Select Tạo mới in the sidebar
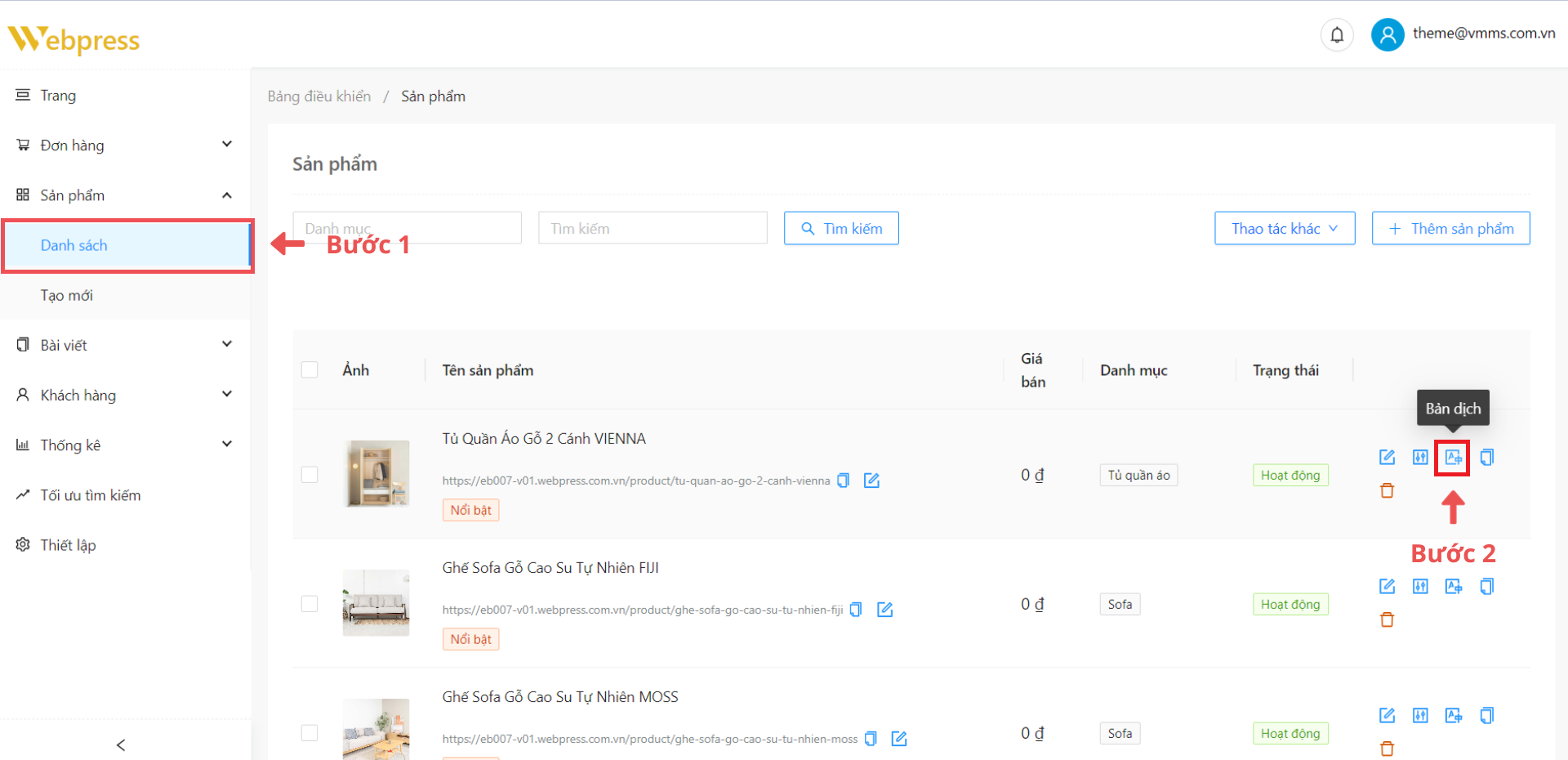This screenshot has height=760, width=1568. click(67, 295)
